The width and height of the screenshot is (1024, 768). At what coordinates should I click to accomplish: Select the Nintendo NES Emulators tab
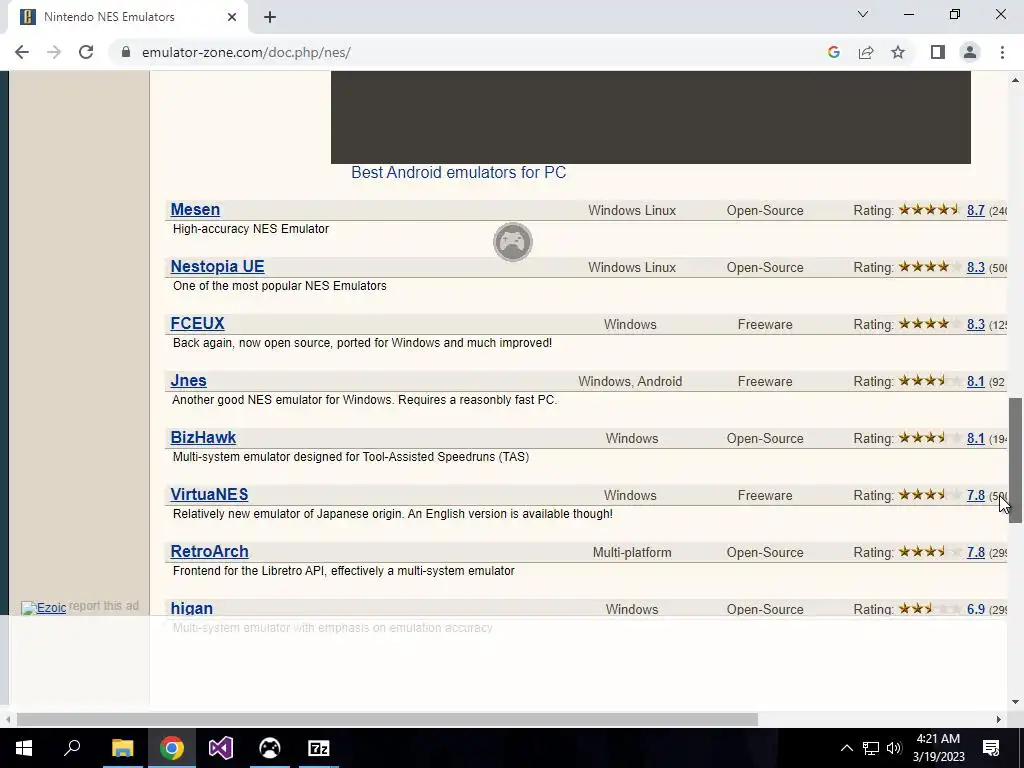(127, 17)
